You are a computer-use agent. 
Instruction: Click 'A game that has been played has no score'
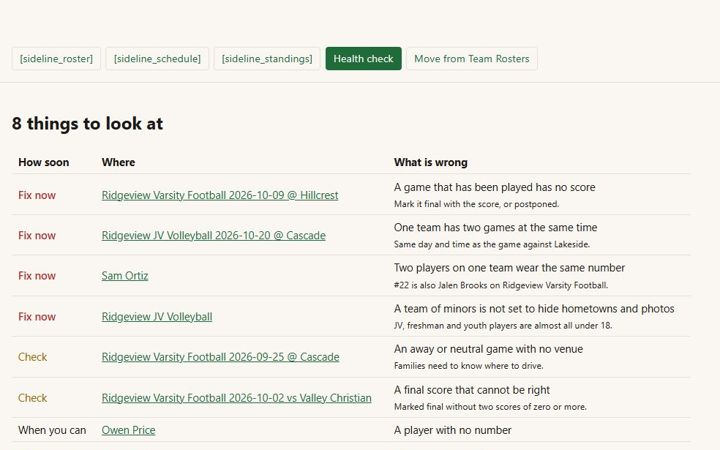[495, 187]
